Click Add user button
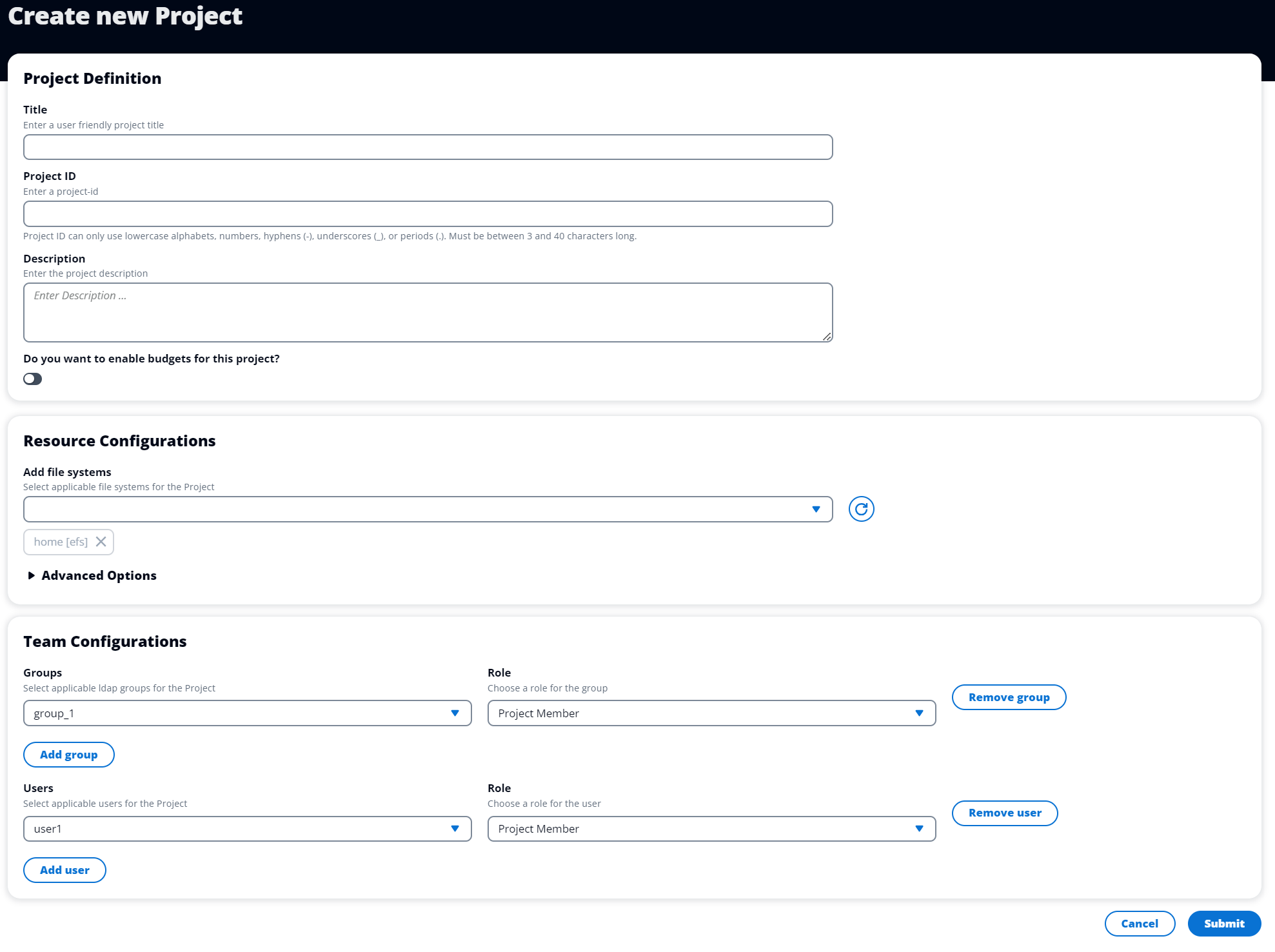The image size is (1275, 952). pyautogui.click(x=64, y=870)
